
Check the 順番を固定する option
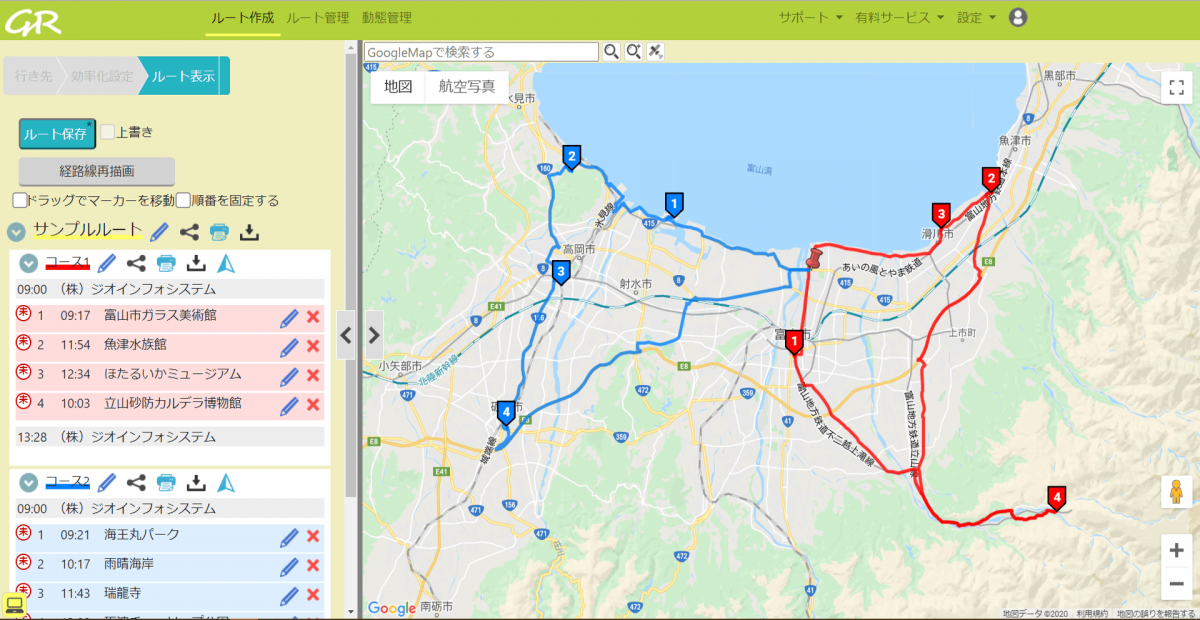coord(183,200)
